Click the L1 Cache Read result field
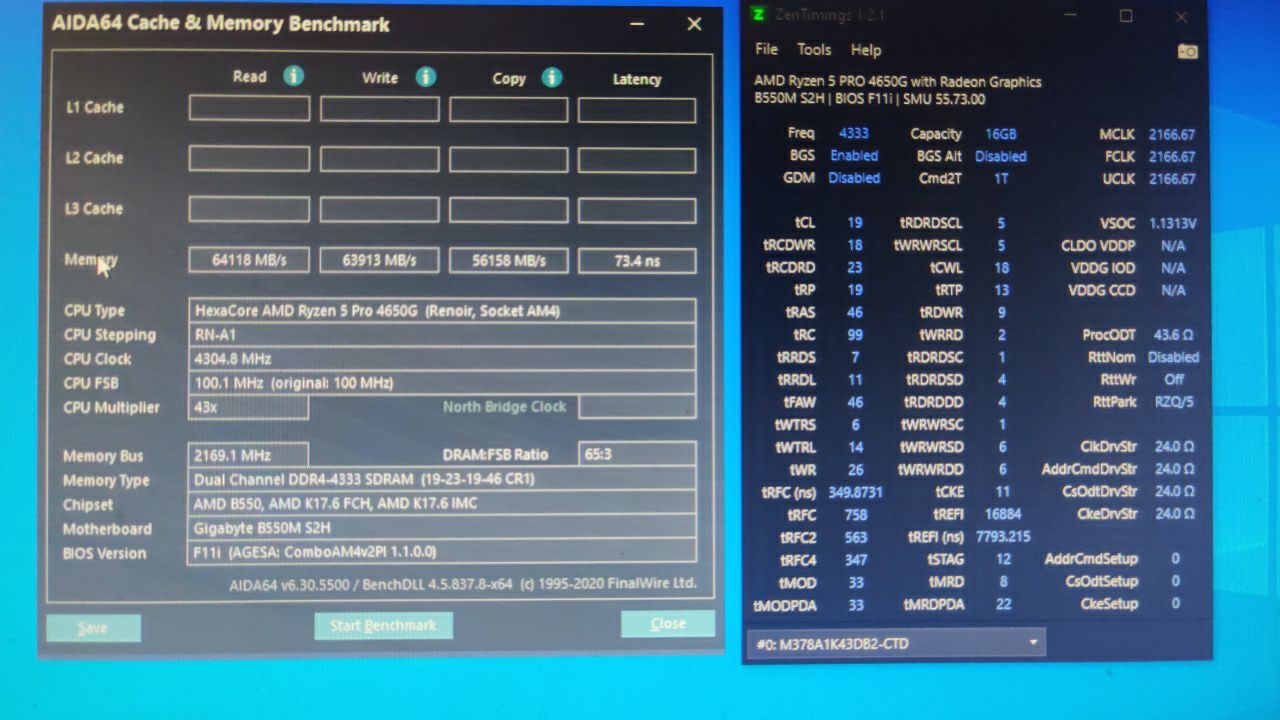The height and width of the screenshot is (720, 1280). (x=249, y=108)
